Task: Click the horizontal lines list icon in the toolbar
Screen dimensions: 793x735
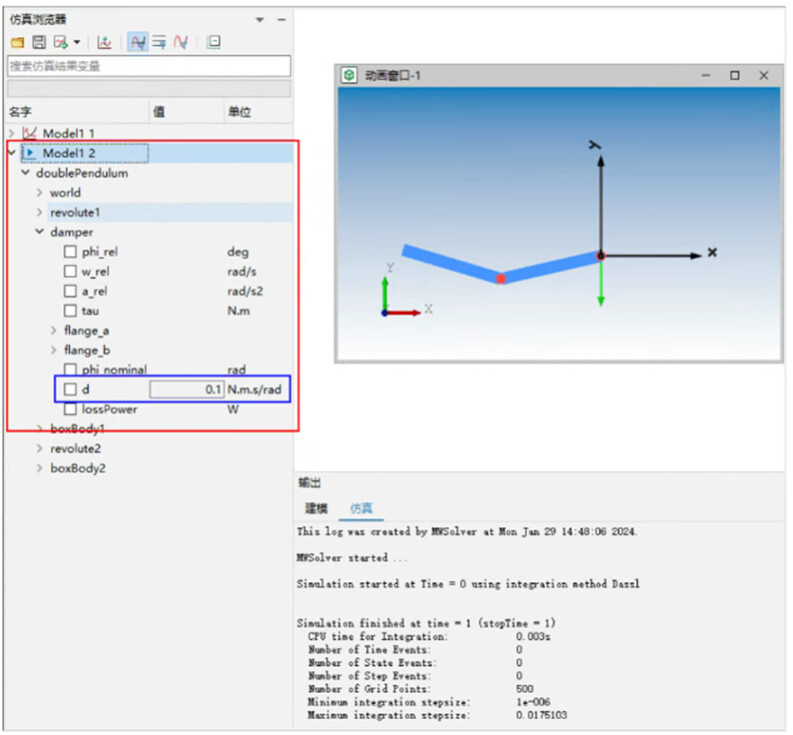Action: pyautogui.click(x=159, y=42)
